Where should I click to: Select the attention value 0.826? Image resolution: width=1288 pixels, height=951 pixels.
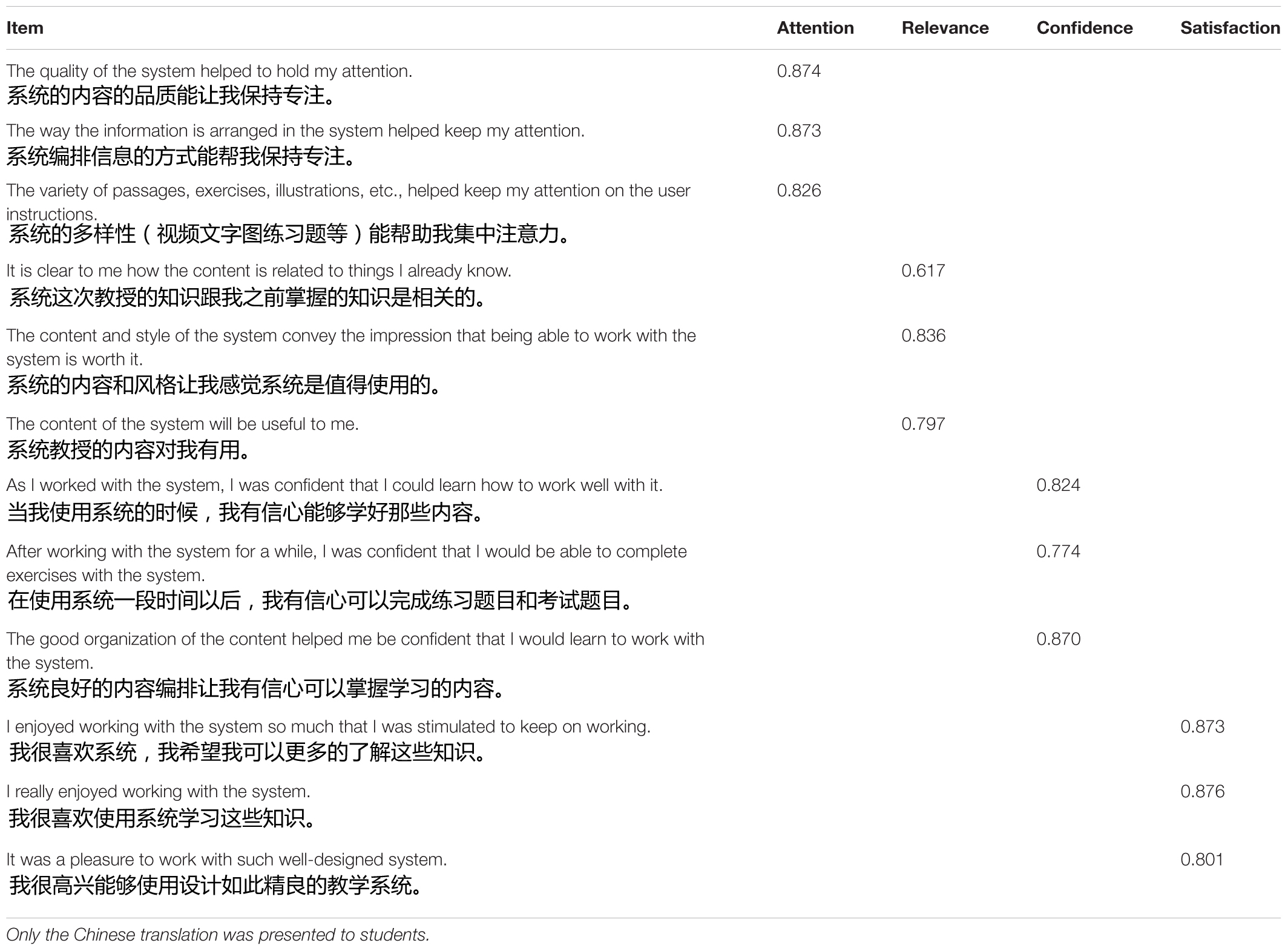click(x=799, y=190)
